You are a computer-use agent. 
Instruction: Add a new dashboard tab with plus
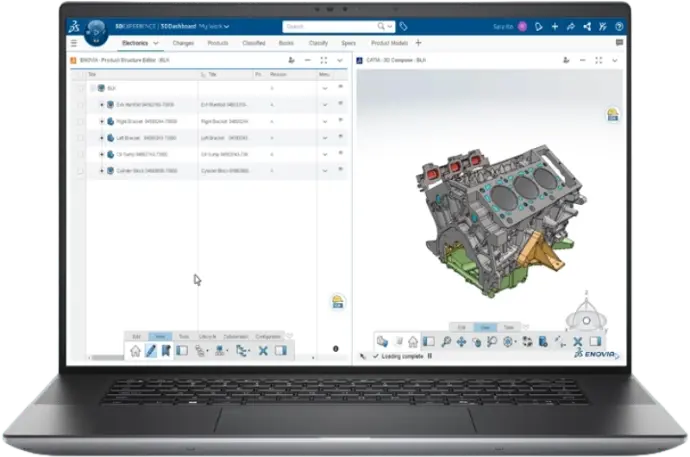click(418, 43)
